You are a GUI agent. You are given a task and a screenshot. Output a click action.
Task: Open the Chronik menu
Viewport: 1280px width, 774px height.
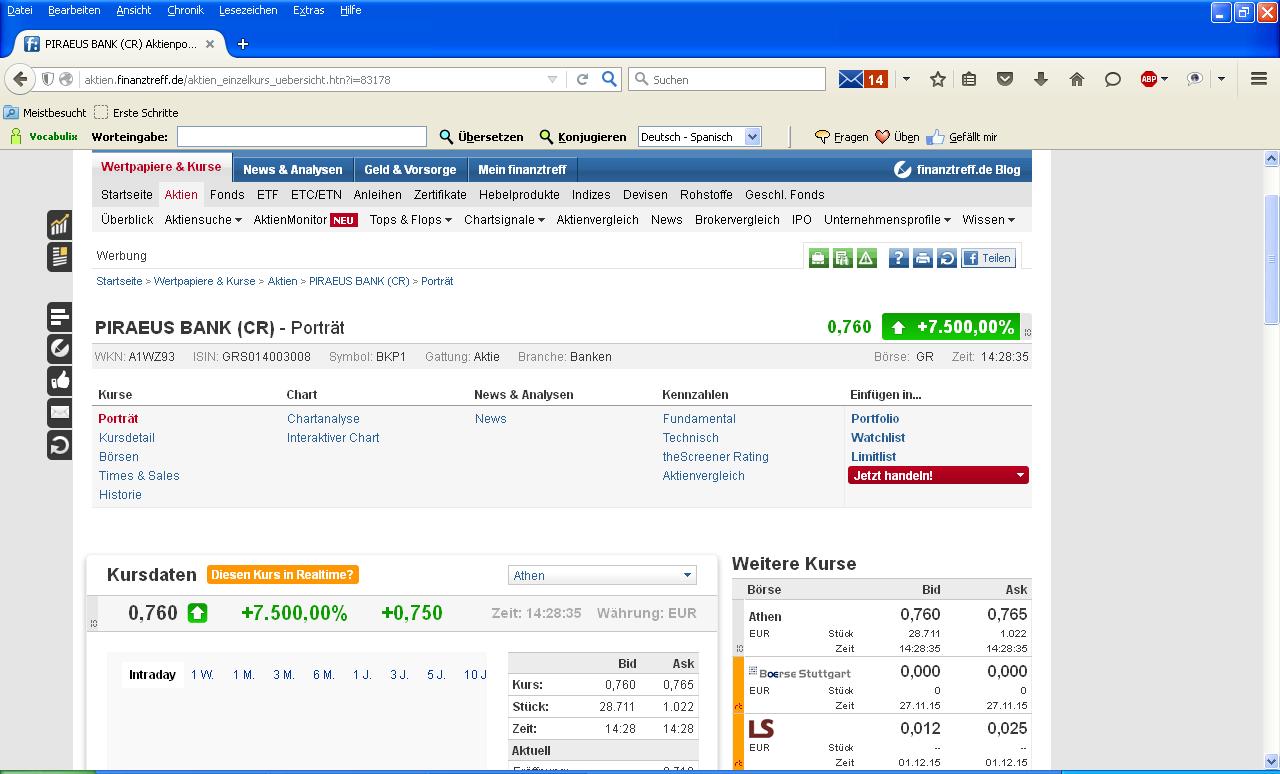click(185, 10)
